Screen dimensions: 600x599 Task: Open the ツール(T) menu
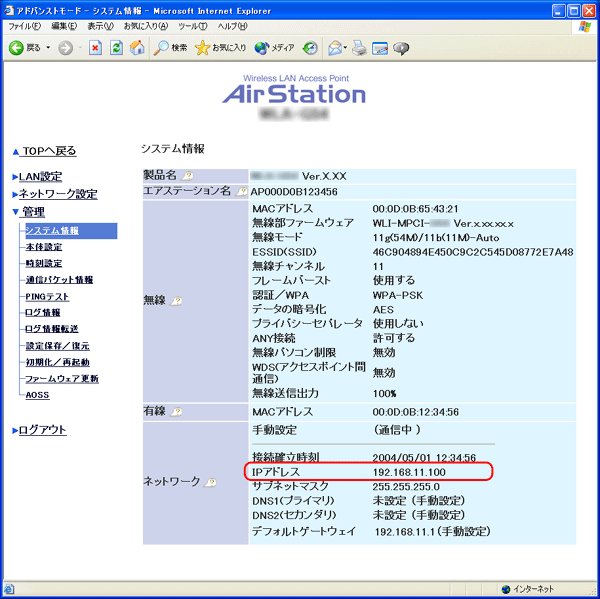coord(192,26)
